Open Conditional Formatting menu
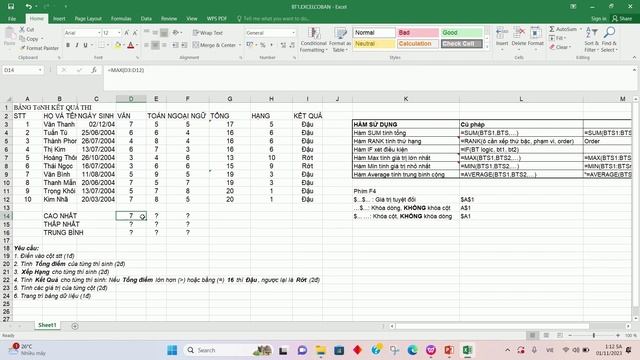Image resolution: width=640 pixels, height=360 pixels. coord(313,40)
